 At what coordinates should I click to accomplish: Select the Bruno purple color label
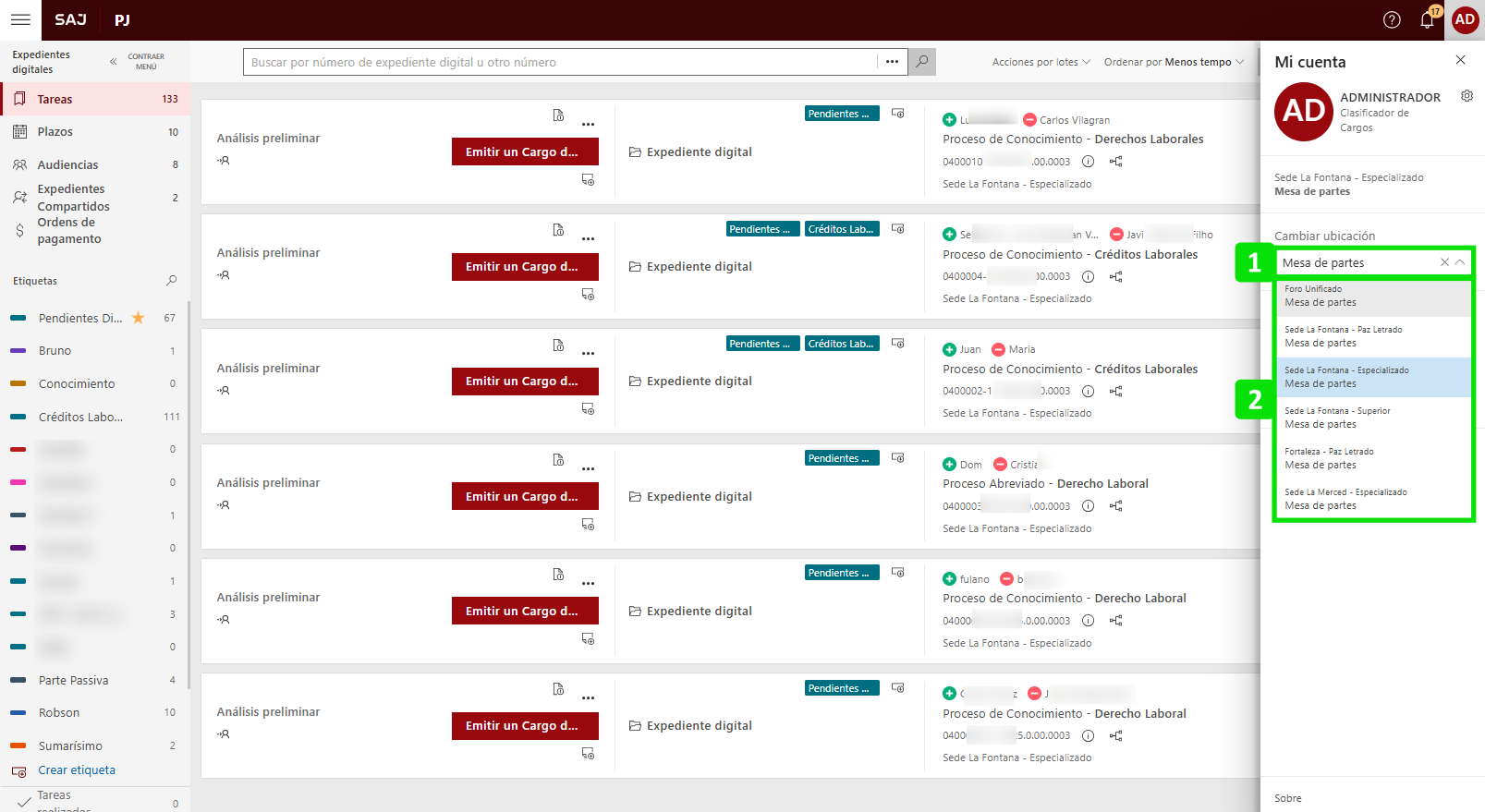tap(55, 351)
